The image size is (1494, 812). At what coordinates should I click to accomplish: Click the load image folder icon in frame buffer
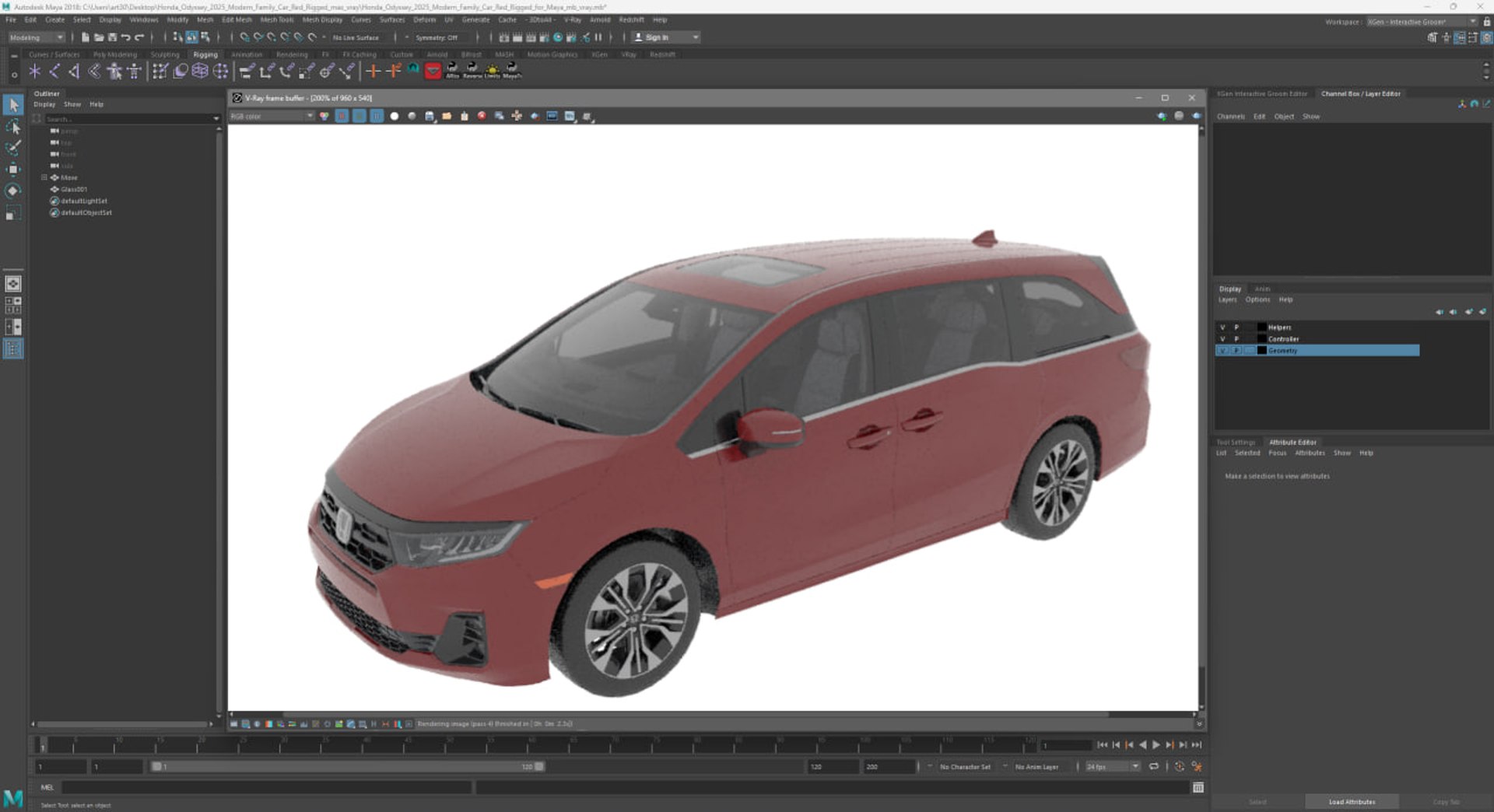(x=447, y=116)
